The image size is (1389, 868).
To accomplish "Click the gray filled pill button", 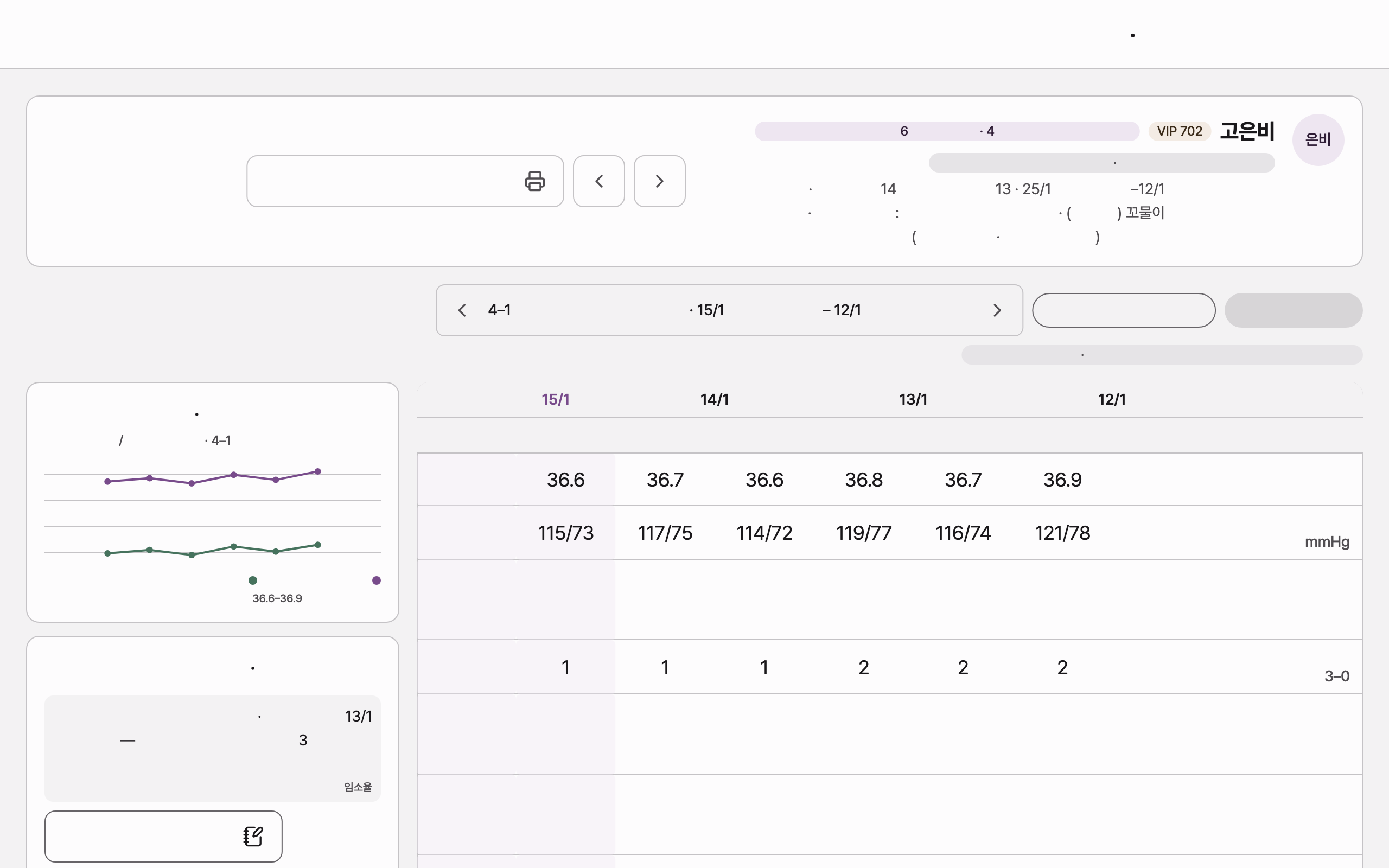I will point(1293,310).
